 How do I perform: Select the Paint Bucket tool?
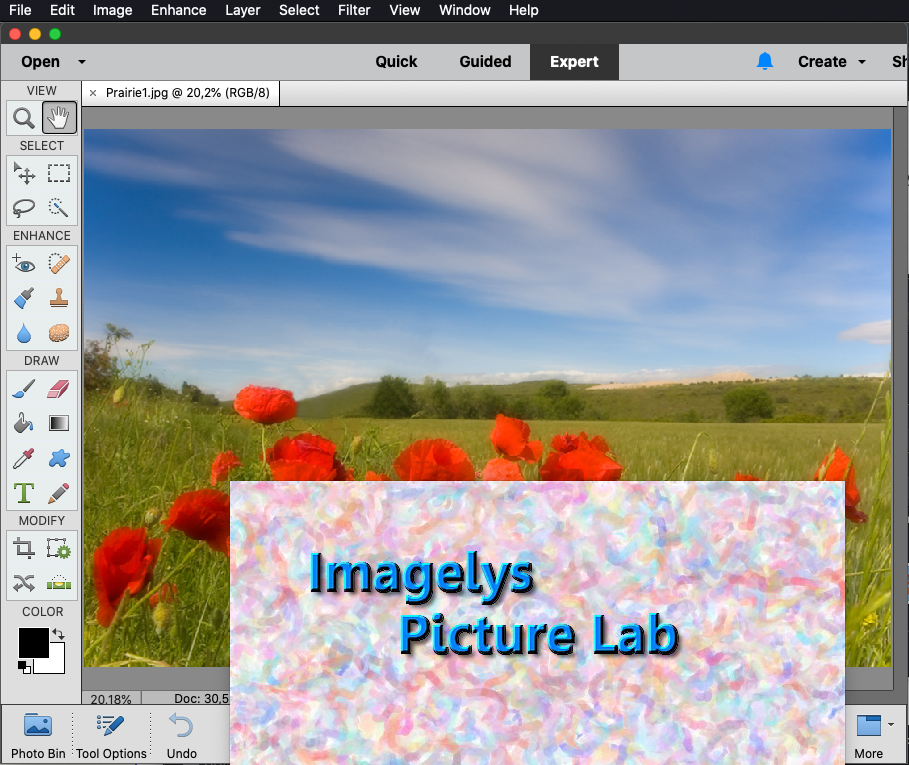pyautogui.click(x=24, y=424)
